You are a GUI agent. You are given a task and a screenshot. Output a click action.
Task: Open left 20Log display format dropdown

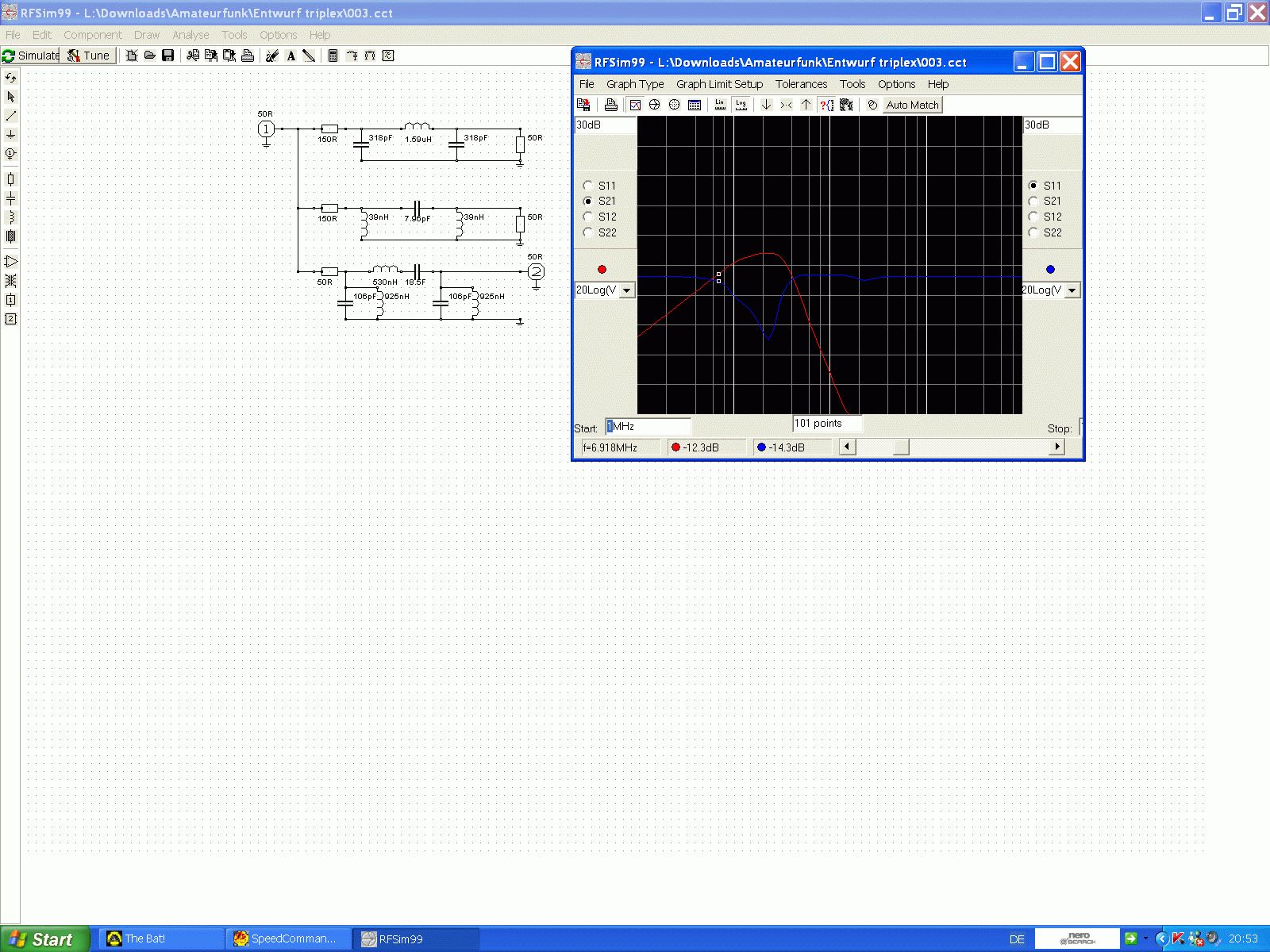click(x=626, y=290)
